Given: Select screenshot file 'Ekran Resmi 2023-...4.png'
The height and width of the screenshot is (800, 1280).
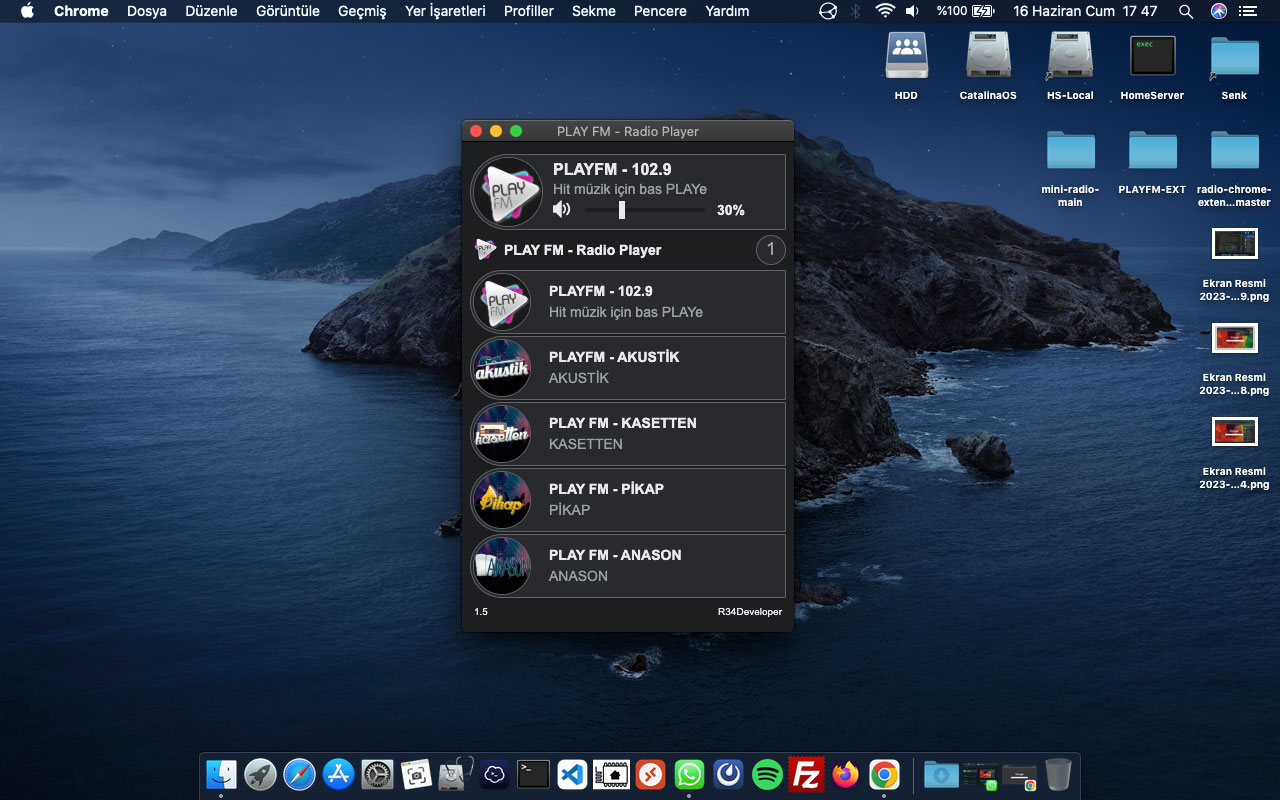Looking at the screenshot, I should pos(1234,432).
